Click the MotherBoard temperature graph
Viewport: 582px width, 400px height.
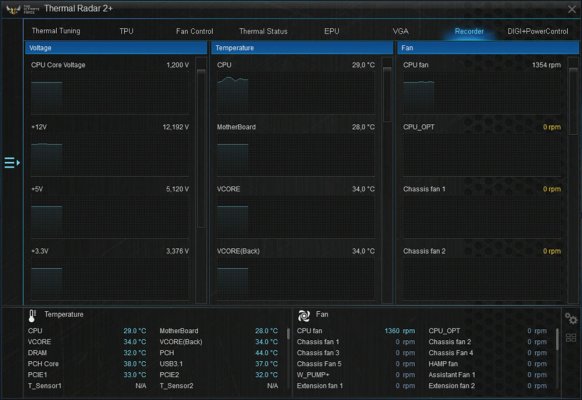pyautogui.click(x=296, y=155)
